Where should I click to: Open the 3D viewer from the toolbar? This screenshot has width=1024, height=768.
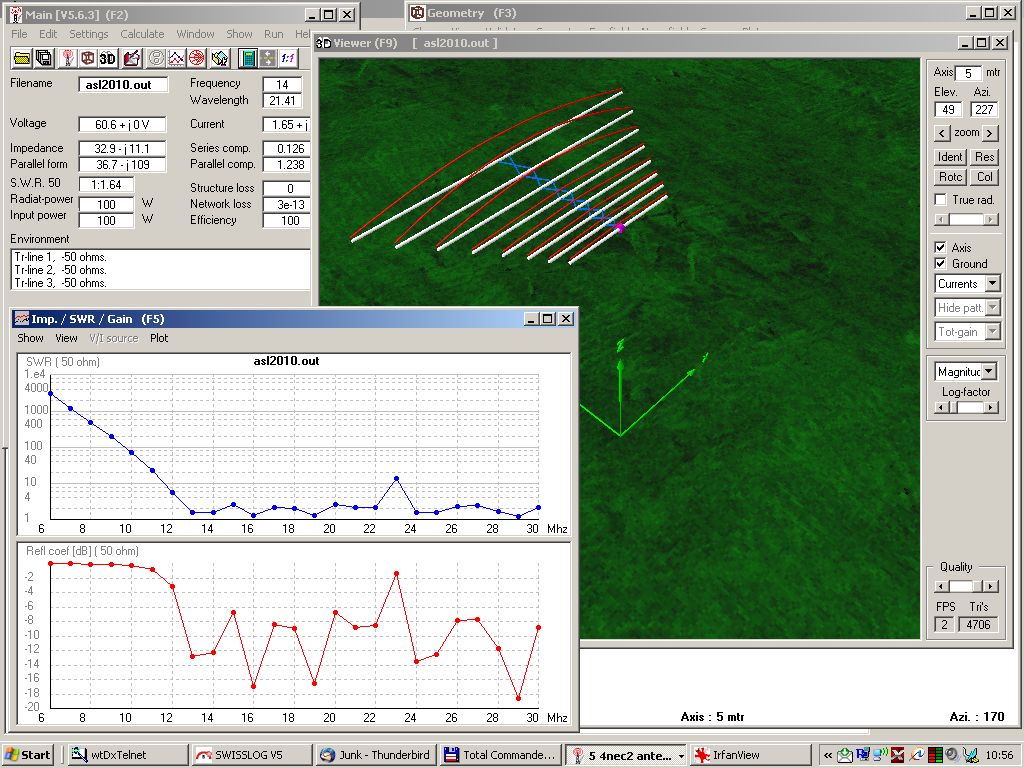pyautogui.click(x=107, y=58)
